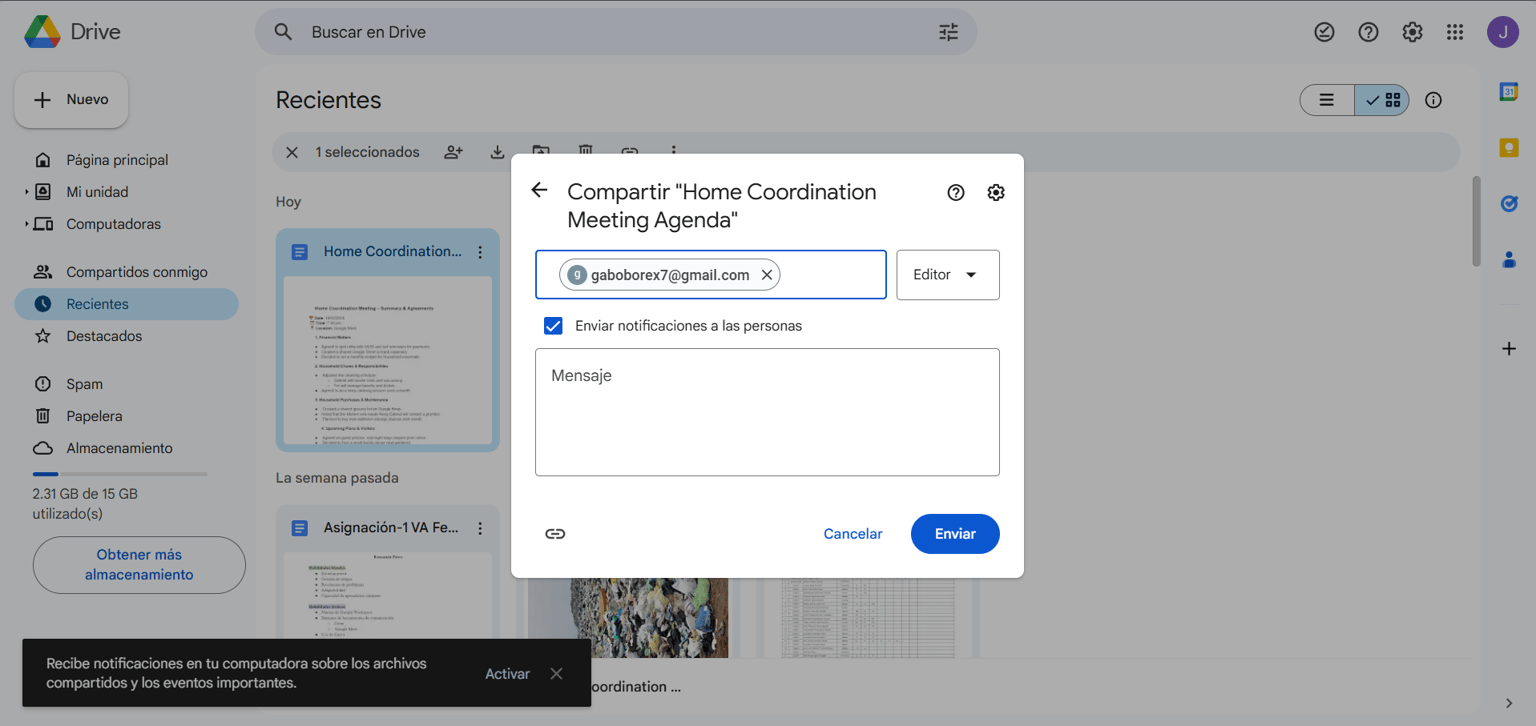Open Google Tasks side panel icon
The image size is (1536, 726).
coord(1509,204)
